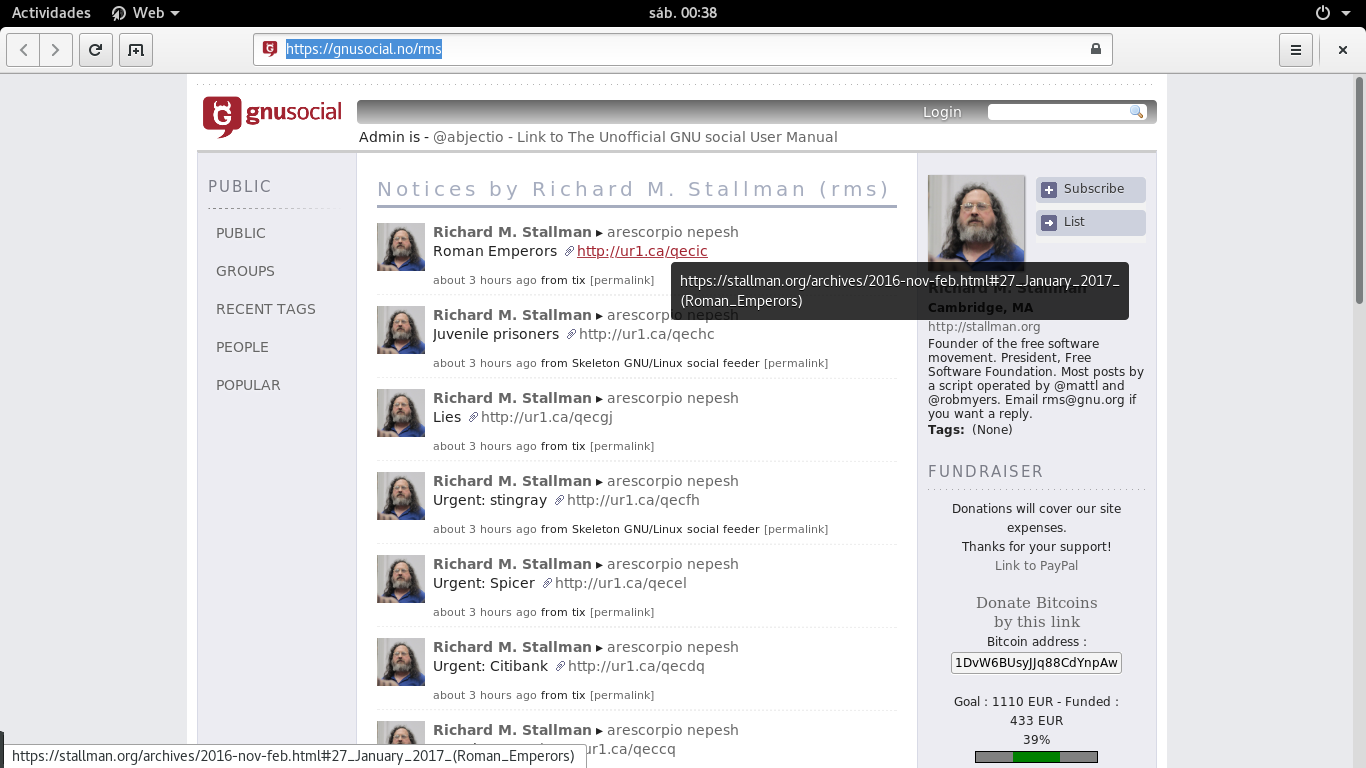The height and width of the screenshot is (768, 1366).
Task: Click attachment icon beside Juvenile prisoners link
Action: pos(571,334)
